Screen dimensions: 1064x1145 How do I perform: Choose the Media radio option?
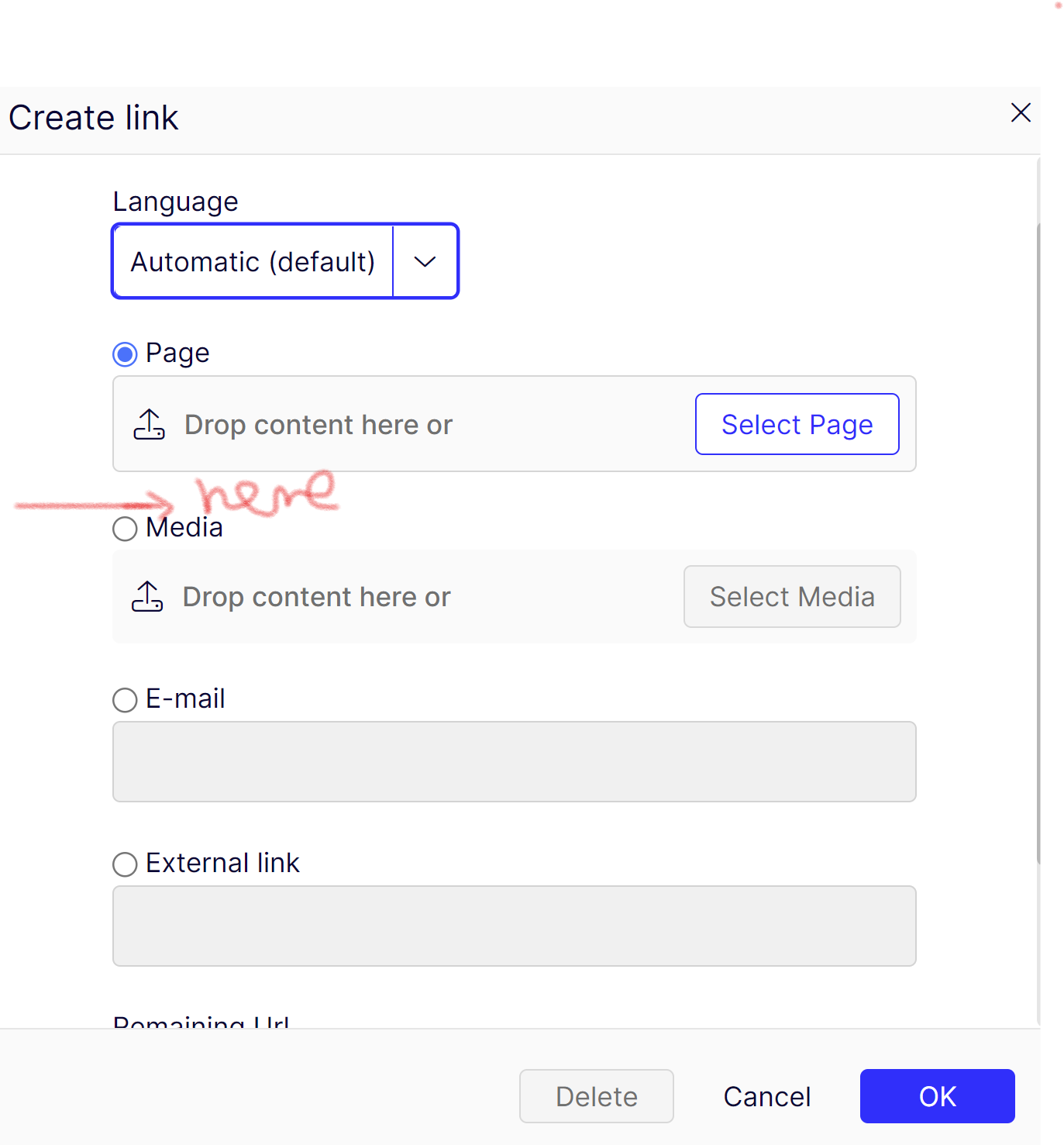coord(125,529)
